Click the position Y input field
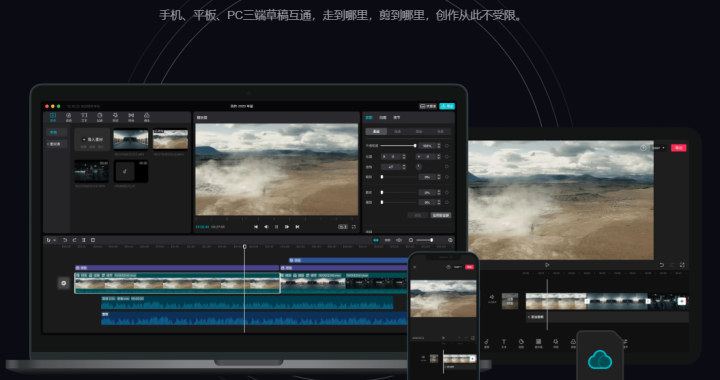Viewport: 720px width, 380px height. pyautogui.click(x=426, y=156)
